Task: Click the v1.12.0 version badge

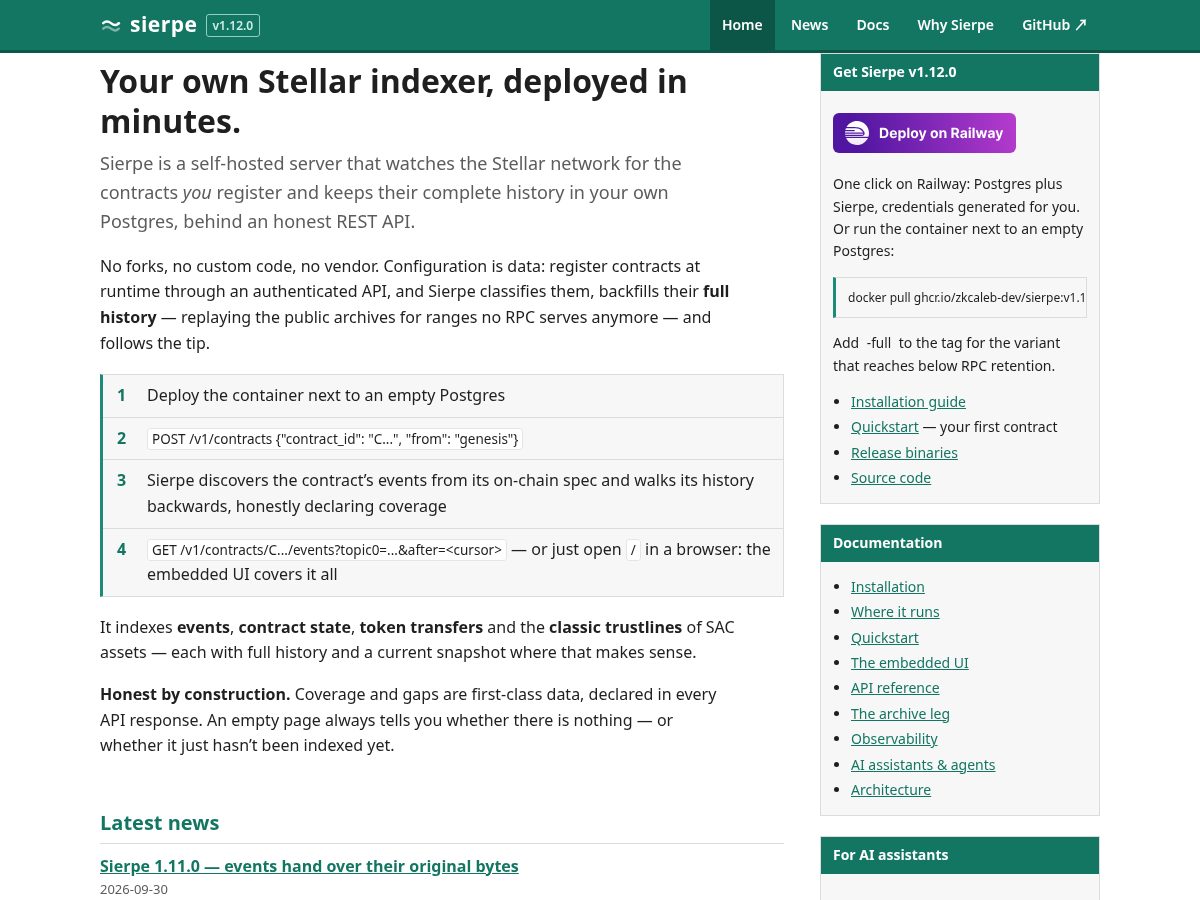Action: point(233,26)
